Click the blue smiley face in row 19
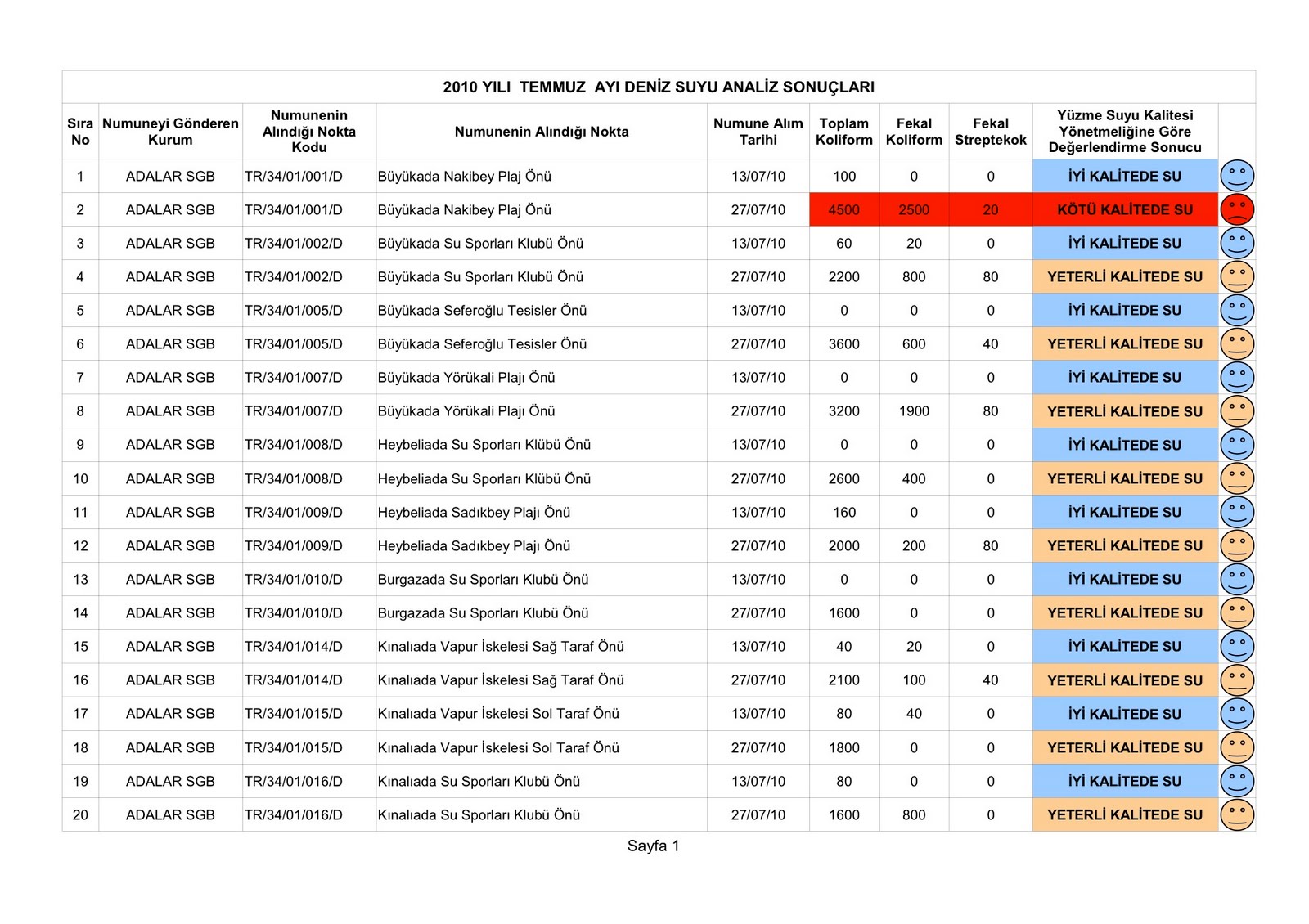The width and height of the screenshot is (1309, 924). 1236,781
